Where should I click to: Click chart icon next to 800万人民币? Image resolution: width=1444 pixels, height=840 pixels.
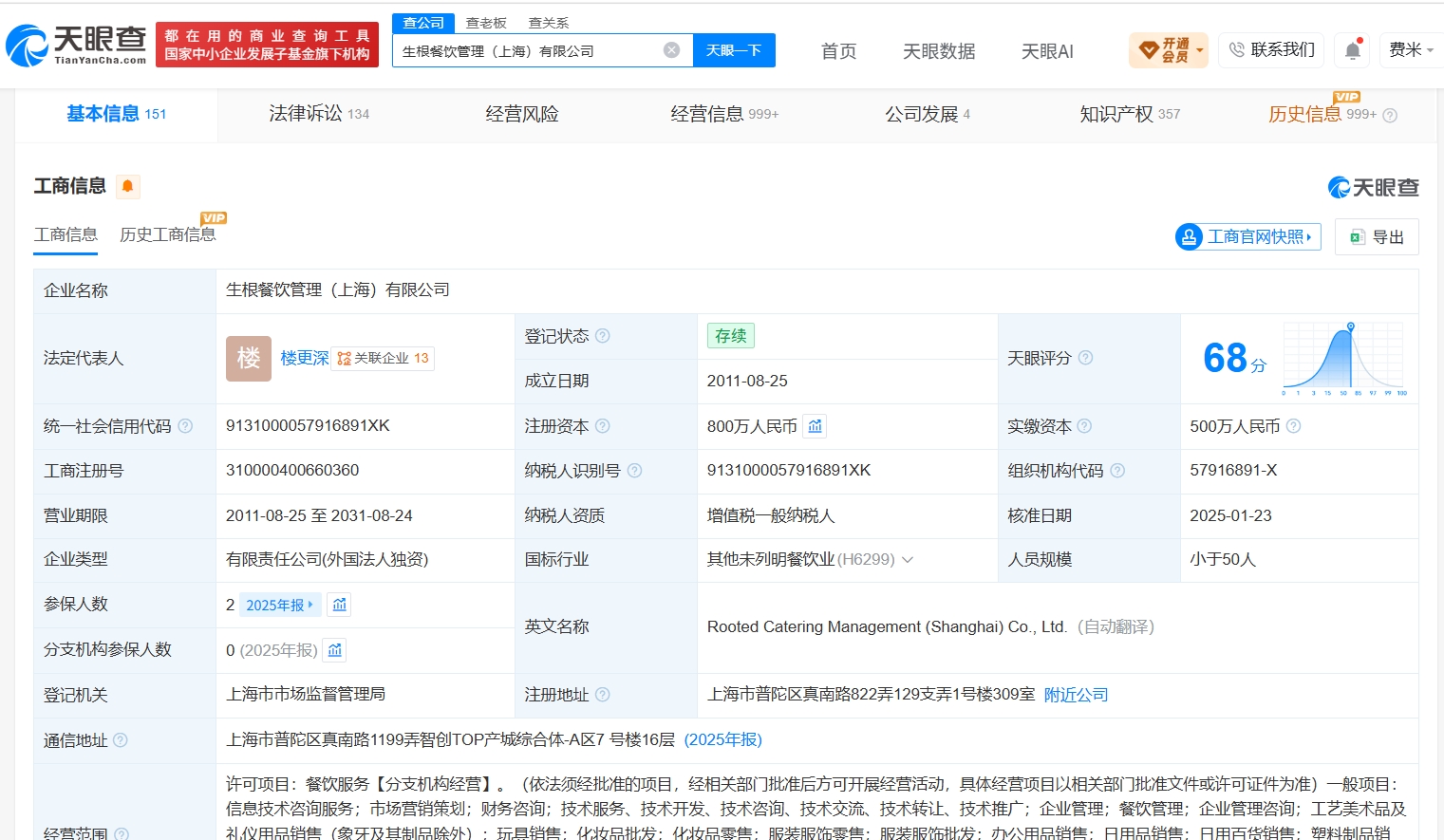click(x=815, y=426)
